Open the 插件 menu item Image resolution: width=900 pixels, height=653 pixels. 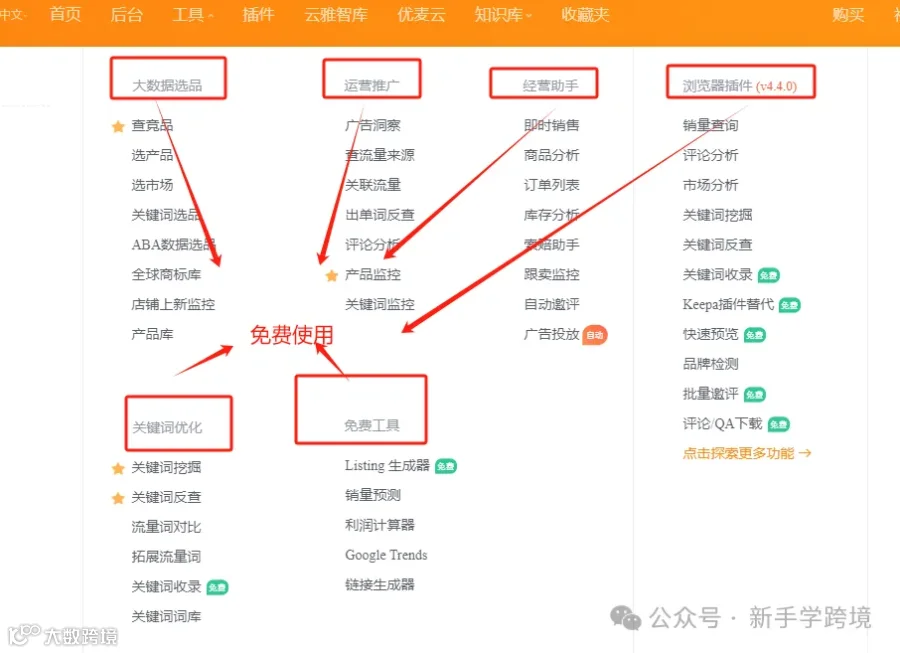(258, 14)
